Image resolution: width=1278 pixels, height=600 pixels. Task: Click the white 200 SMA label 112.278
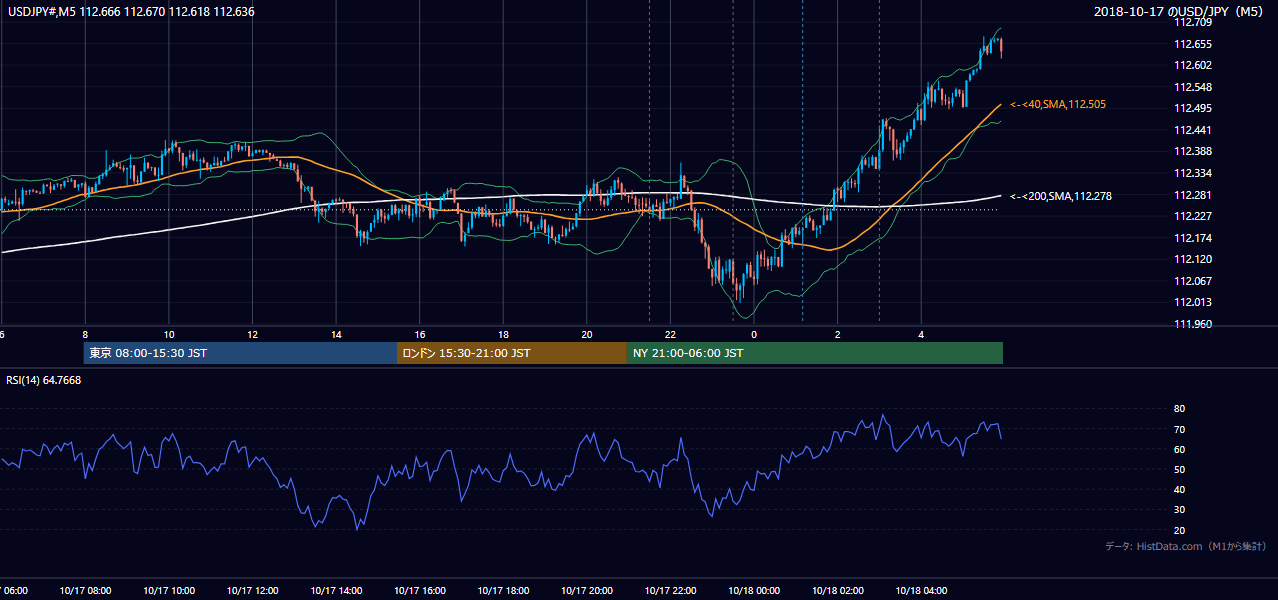[x=1061, y=196]
